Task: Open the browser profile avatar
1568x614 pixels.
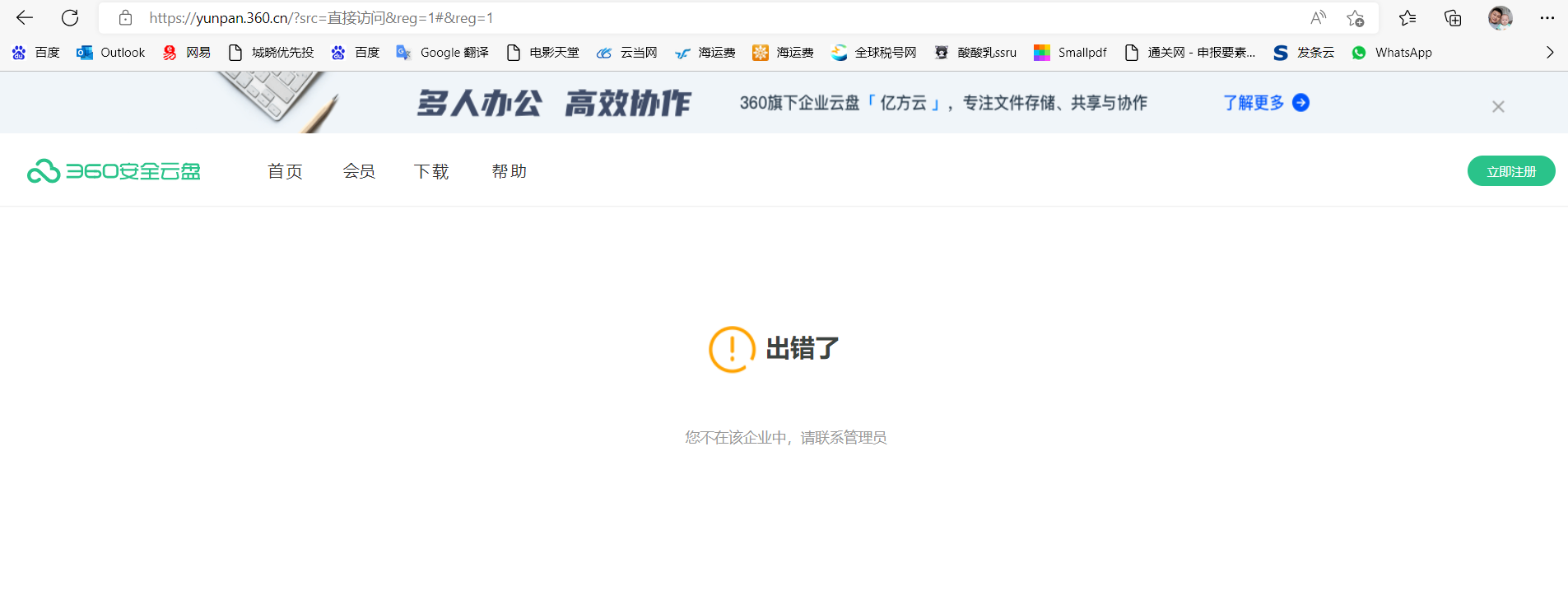Action: (x=1500, y=17)
